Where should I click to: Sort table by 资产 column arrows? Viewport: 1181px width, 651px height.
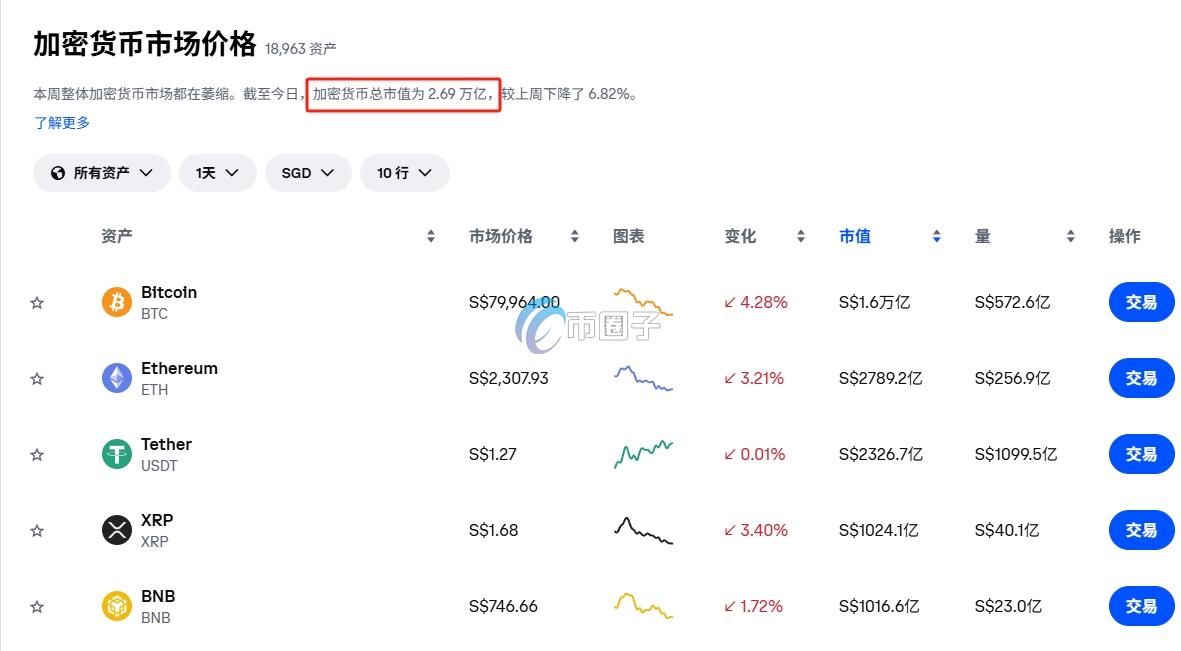(431, 237)
